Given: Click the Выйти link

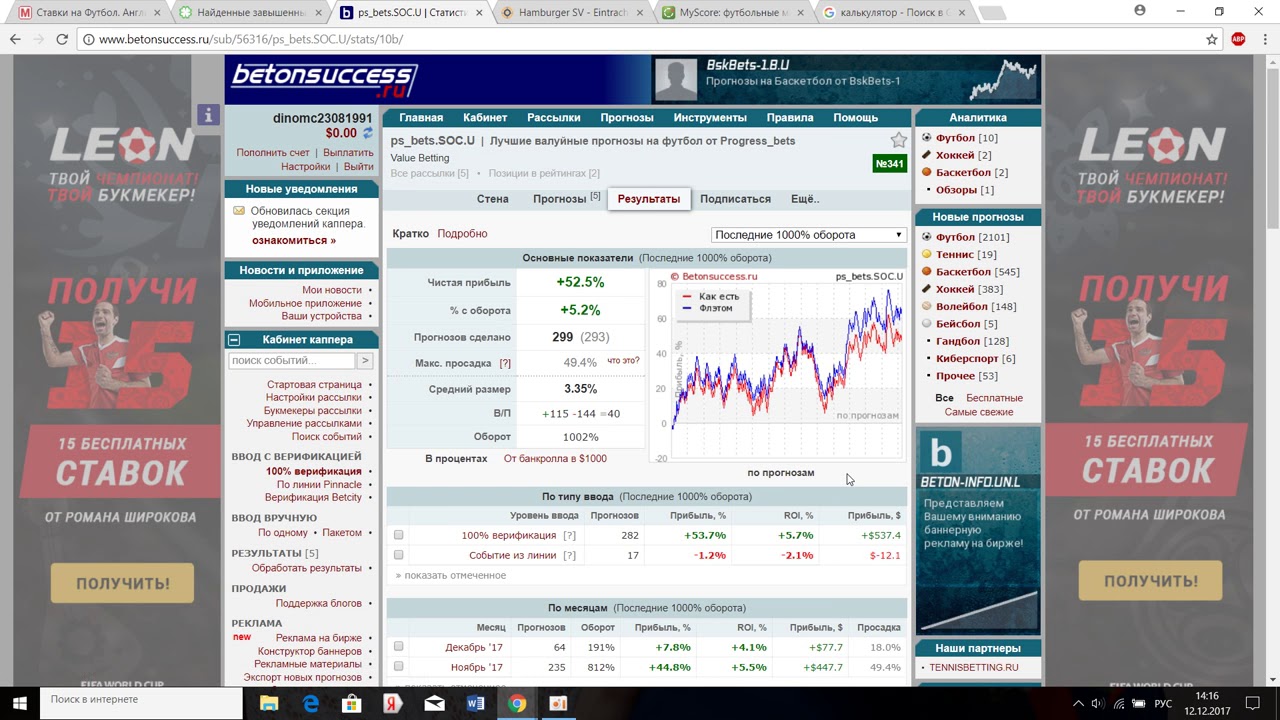Looking at the screenshot, I should tap(358, 167).
